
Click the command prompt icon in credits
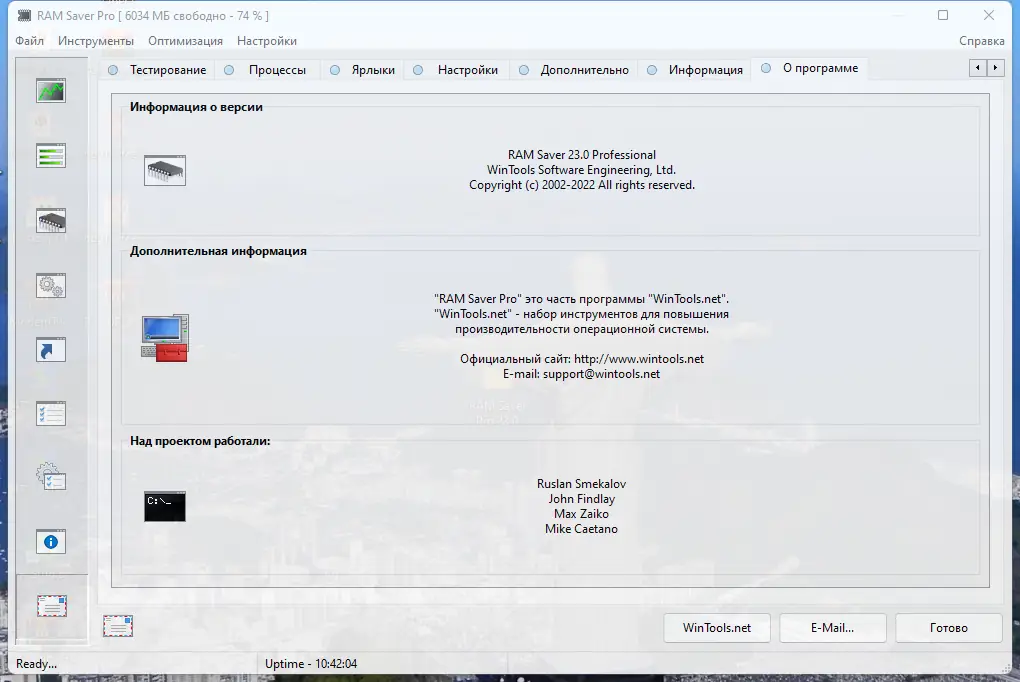point(165,506)
